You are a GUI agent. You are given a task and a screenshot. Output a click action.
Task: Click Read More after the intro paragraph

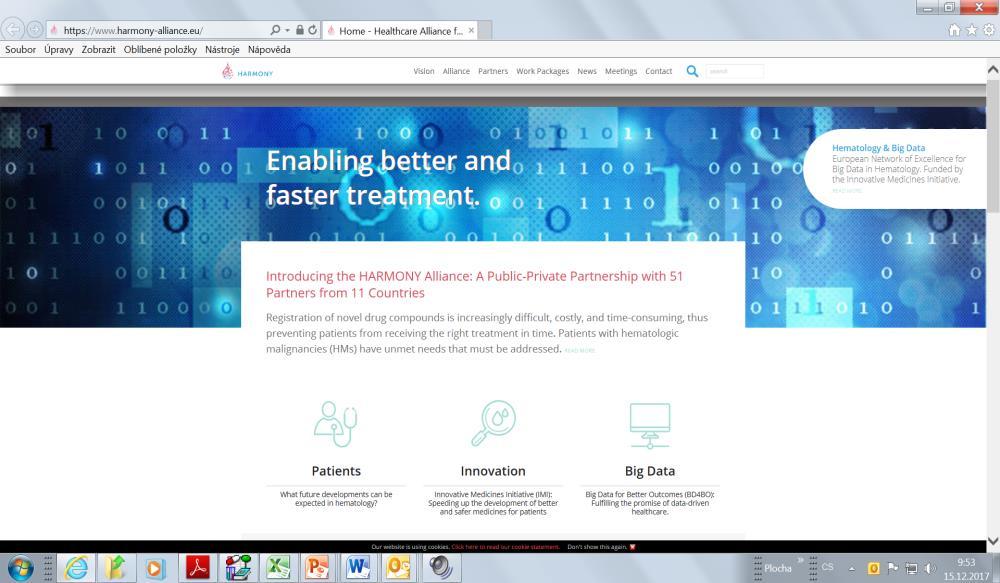pos(580,350)
